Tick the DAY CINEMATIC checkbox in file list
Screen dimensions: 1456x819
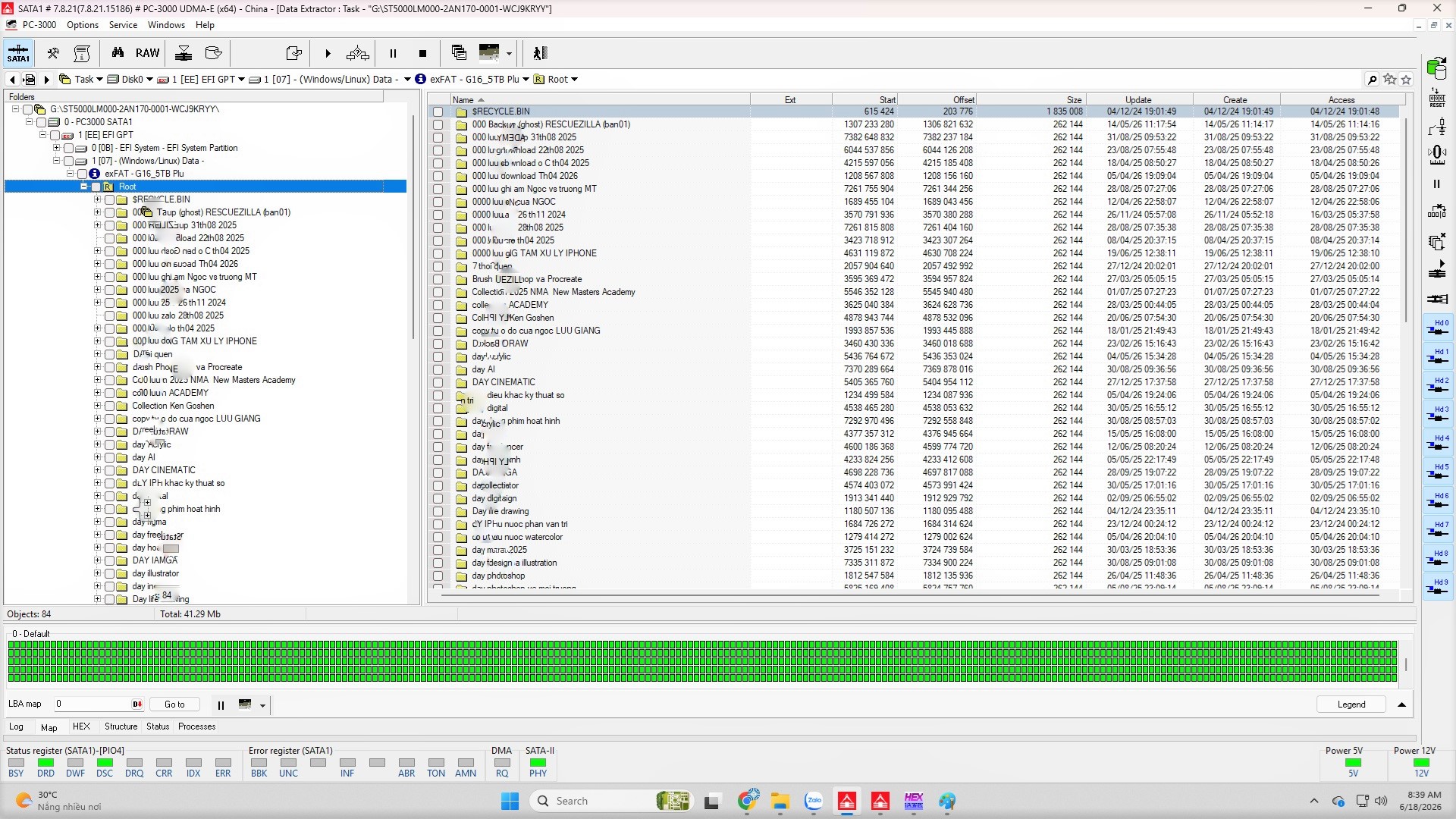pyautogui.click(x=438, y=382)
